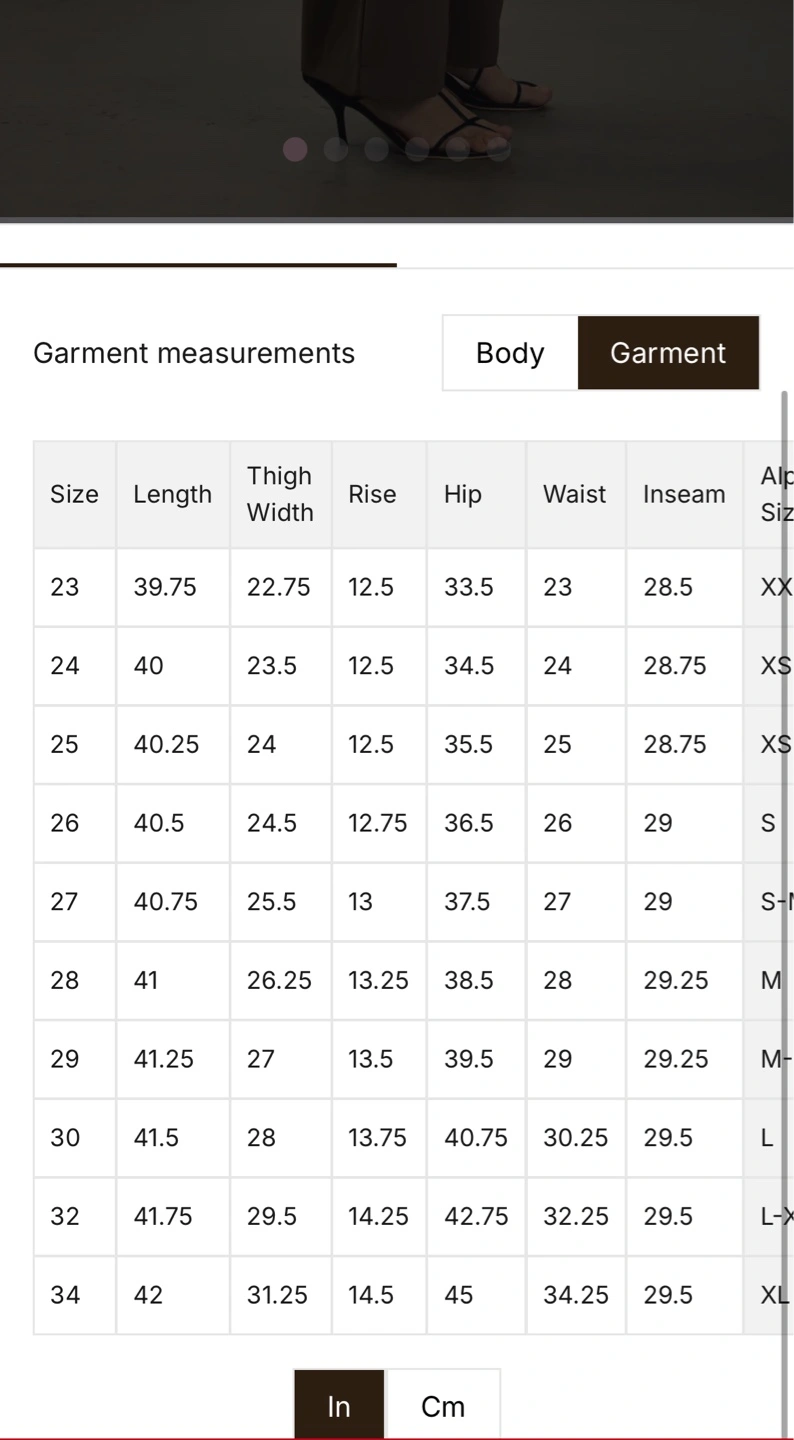
Task: Click the Size column header
Action: (75, 494)
